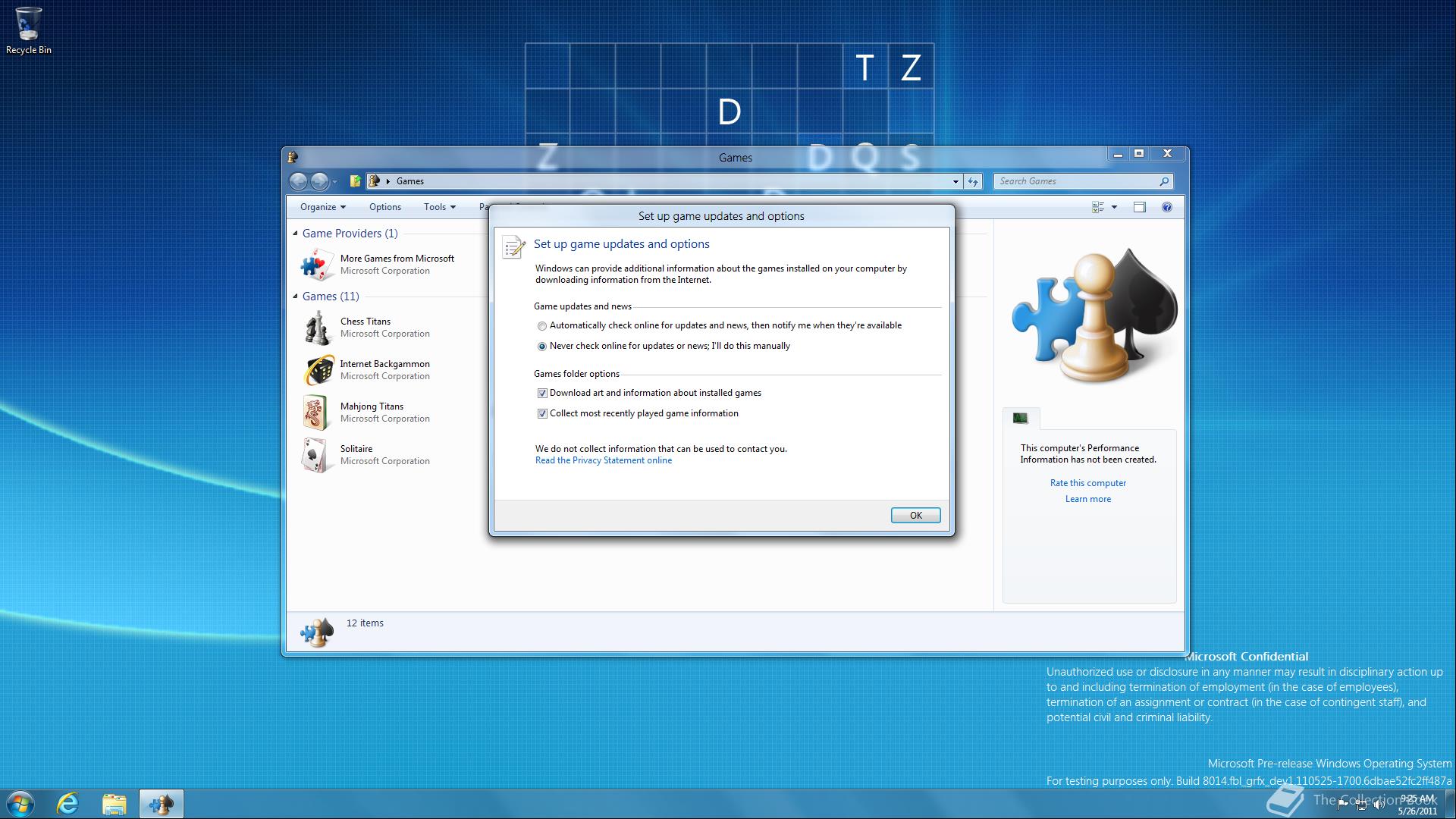This screenshot has height=819, width=1456.
Task: Click the 'More Games from Microsoft' label
Action: click(397, 259)
